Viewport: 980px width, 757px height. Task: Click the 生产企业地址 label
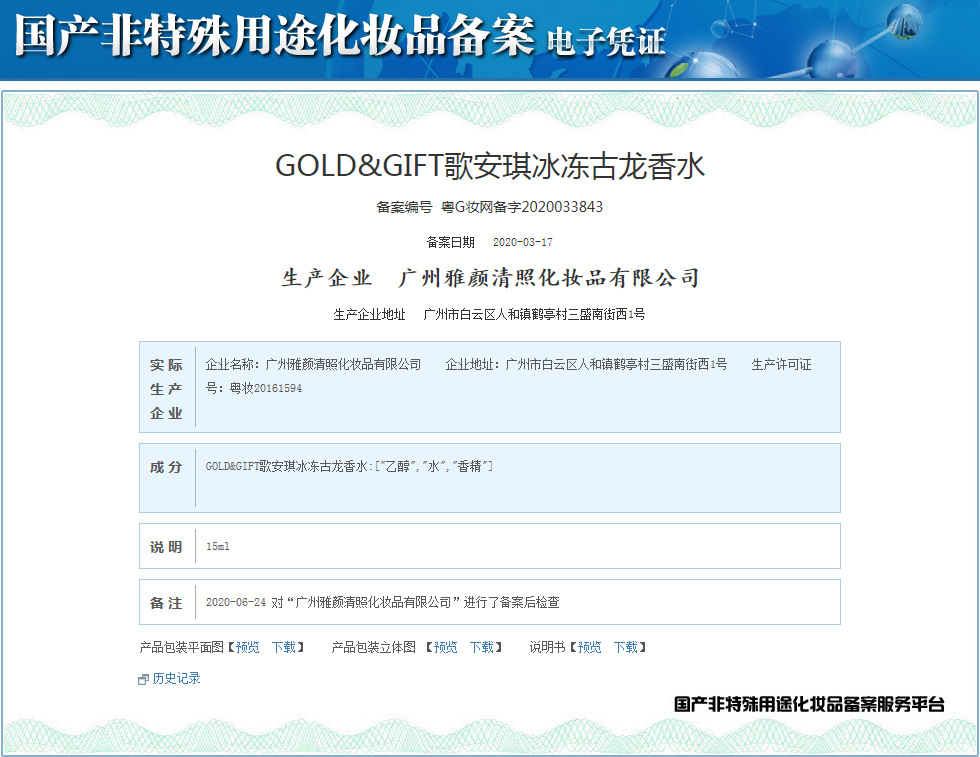[x=369, y=314]
